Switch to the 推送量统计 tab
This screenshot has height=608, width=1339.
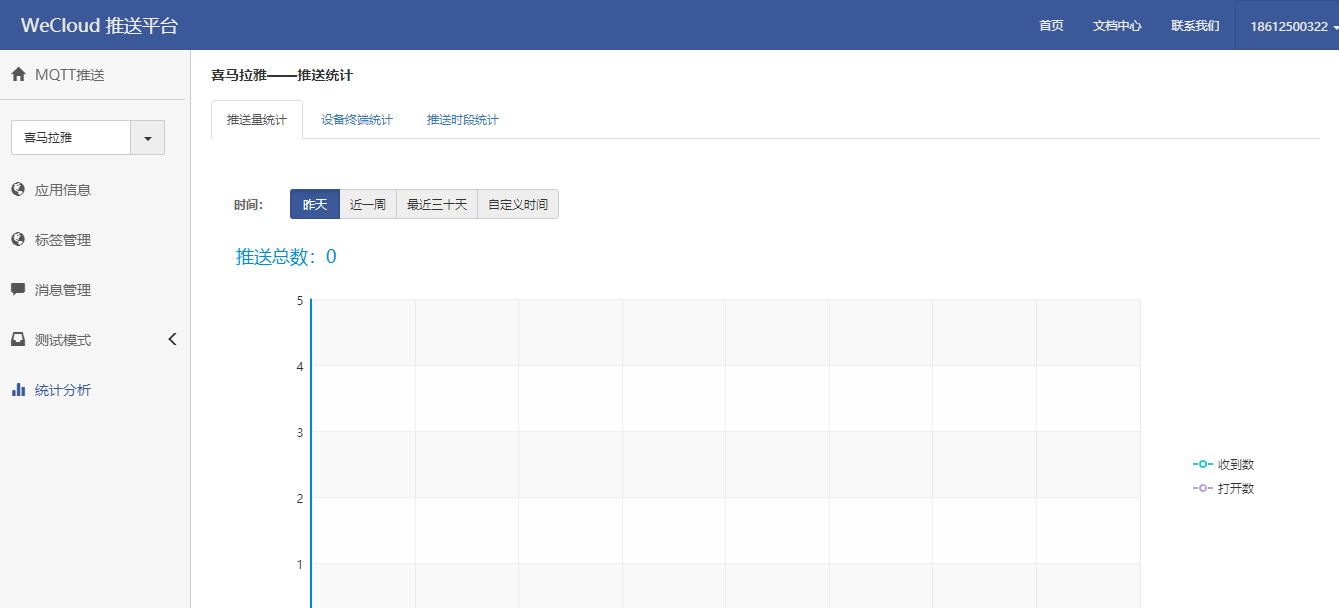[257, 120]
